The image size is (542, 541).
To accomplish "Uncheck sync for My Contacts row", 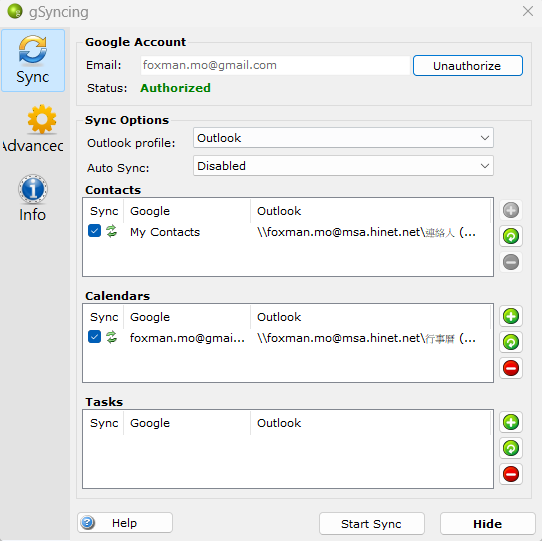I will point(94,231).
